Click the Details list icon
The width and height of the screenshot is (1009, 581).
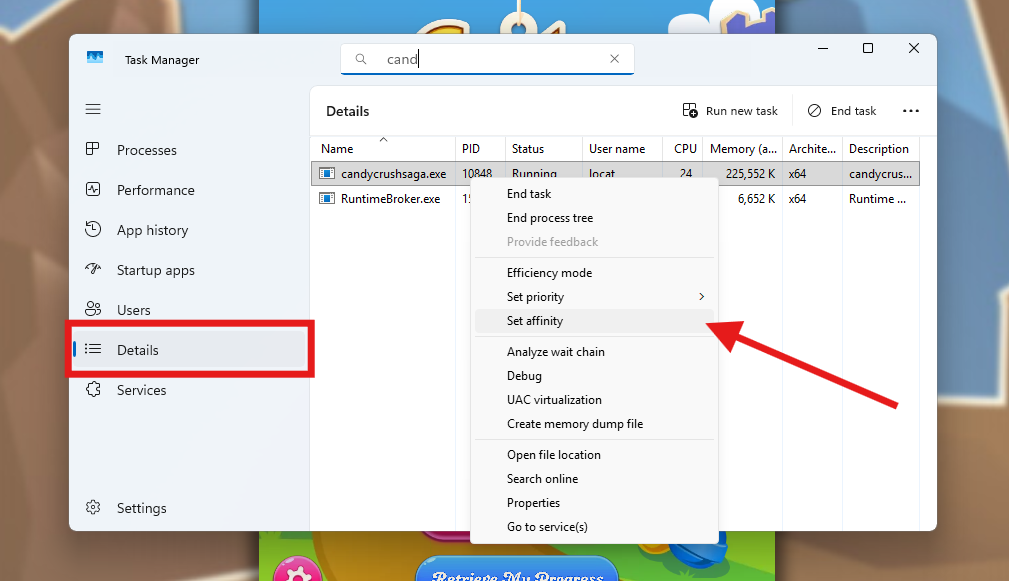93,349
